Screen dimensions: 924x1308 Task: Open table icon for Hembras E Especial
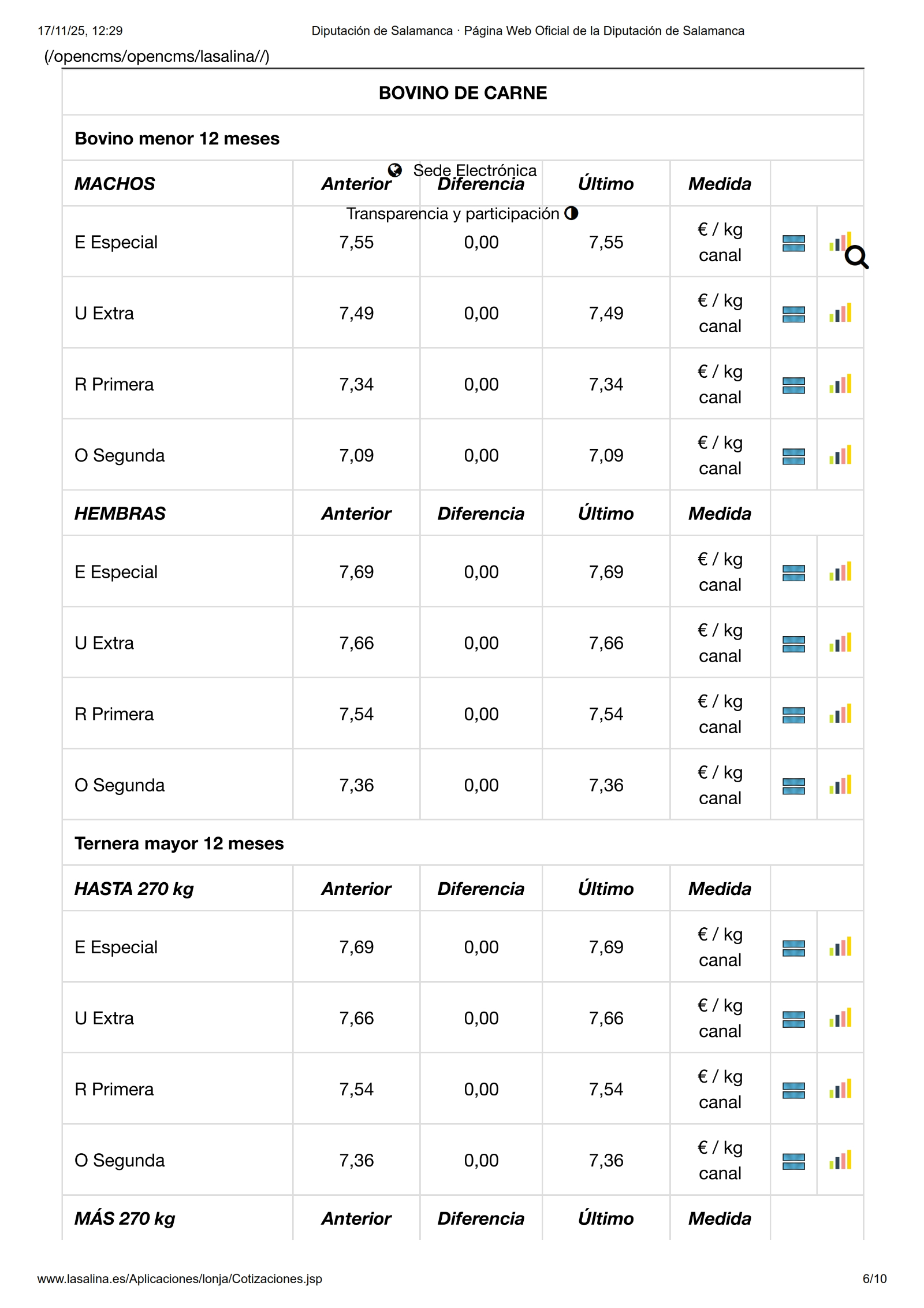[x=793, y=573]
